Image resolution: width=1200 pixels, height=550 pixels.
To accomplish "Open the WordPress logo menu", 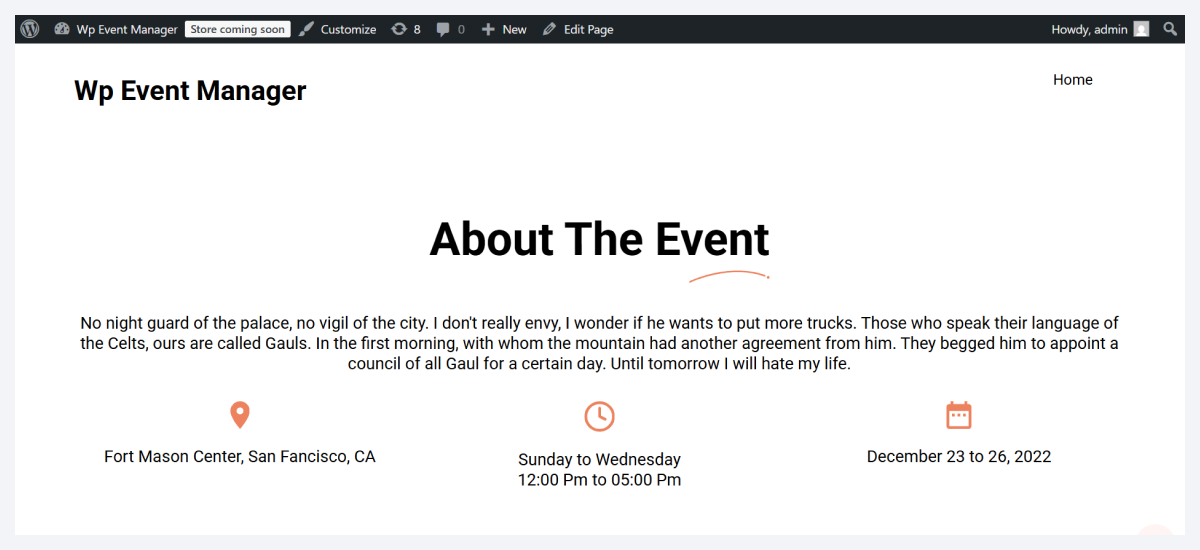I will point(30,29).
